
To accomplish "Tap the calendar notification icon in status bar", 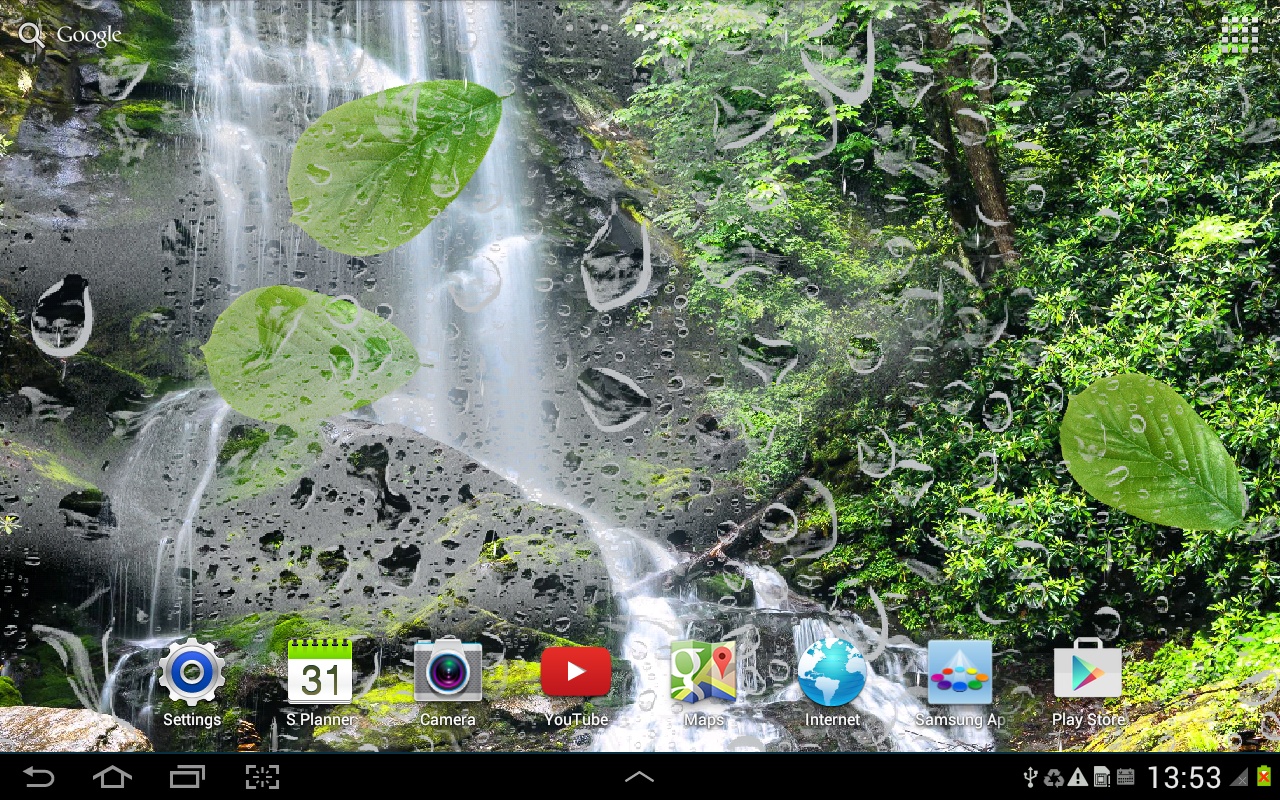I will [x=1125, y=777].
